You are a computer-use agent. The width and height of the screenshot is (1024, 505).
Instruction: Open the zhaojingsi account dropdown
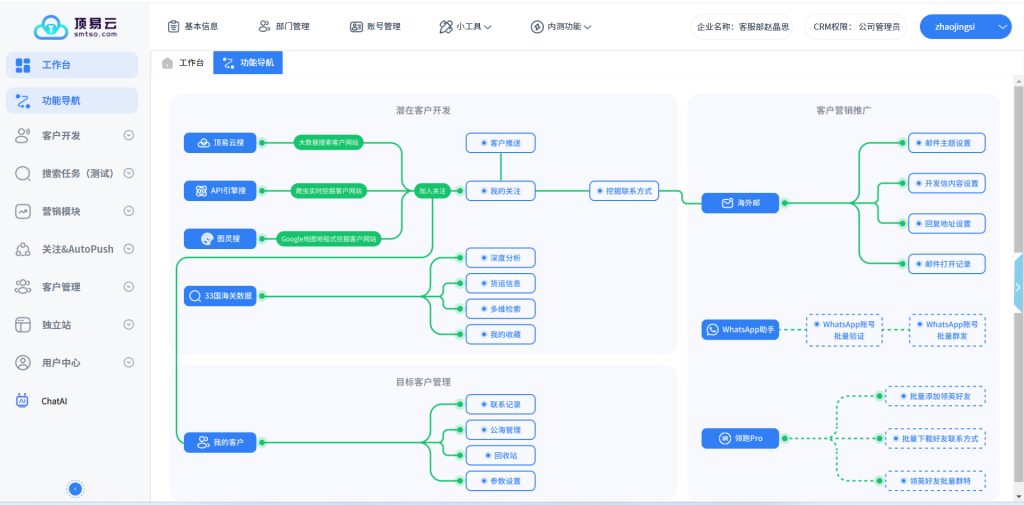[965, 26]
